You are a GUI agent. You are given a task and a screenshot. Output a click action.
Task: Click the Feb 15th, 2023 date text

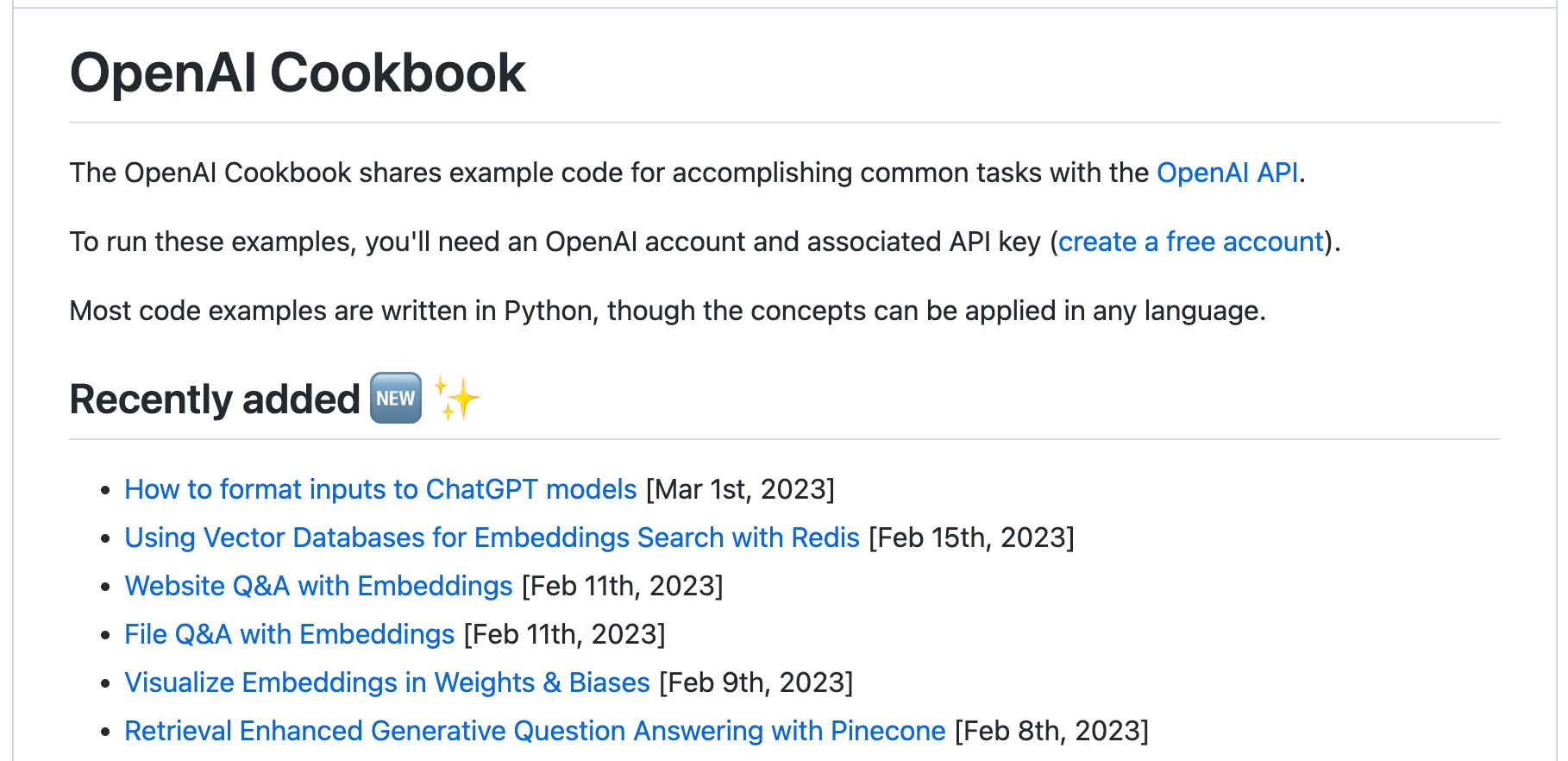pyautogui.click(x=972, y=538)
